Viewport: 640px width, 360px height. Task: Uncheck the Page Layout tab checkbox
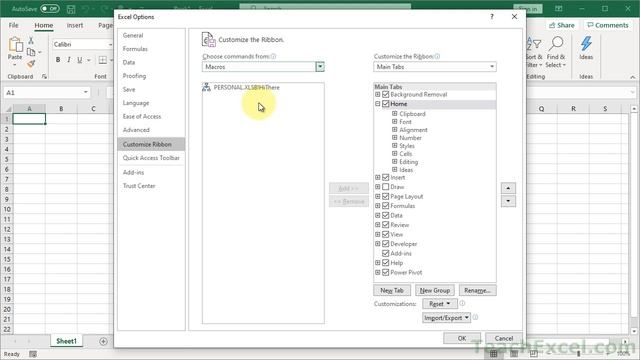(x=386, y=197)
